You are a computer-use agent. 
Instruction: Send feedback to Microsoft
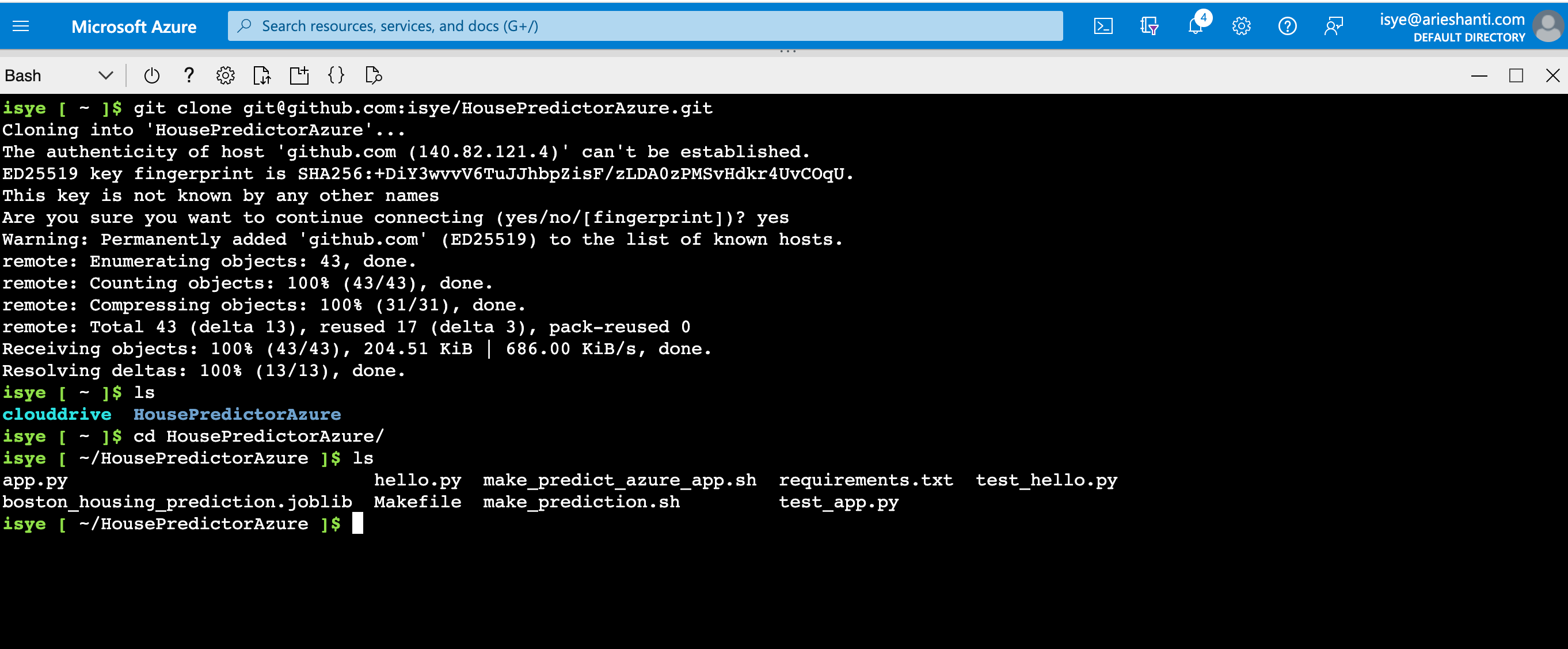point(1334,25)
